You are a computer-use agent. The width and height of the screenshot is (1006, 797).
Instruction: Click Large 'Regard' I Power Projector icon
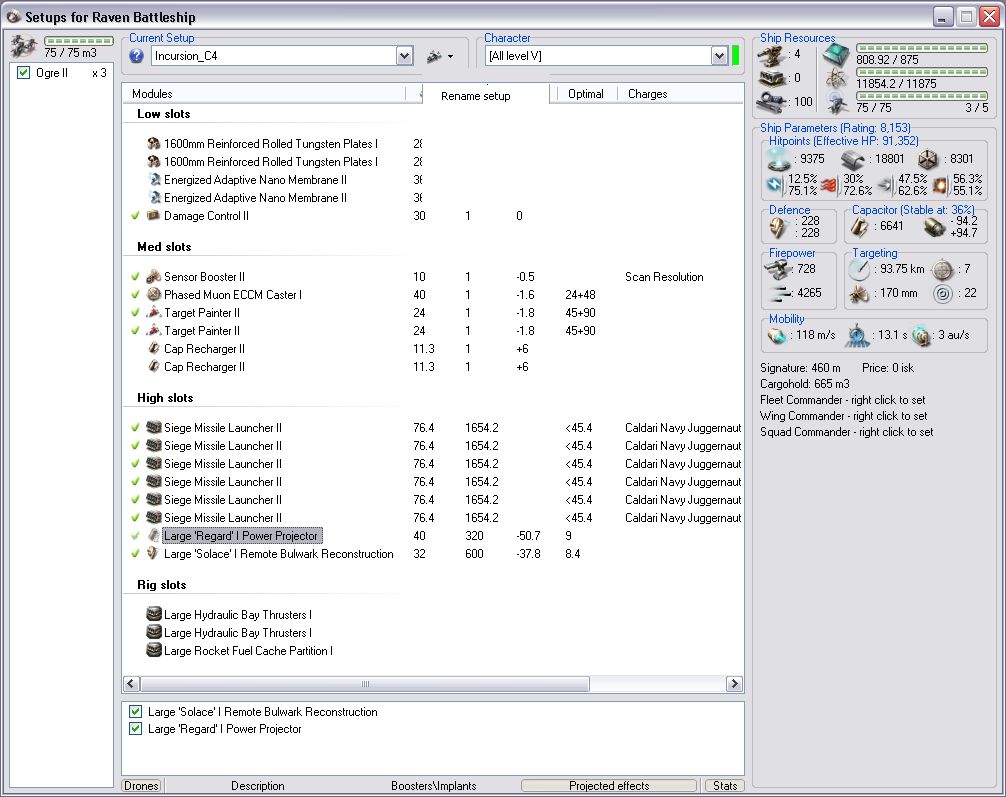[153, 535]
